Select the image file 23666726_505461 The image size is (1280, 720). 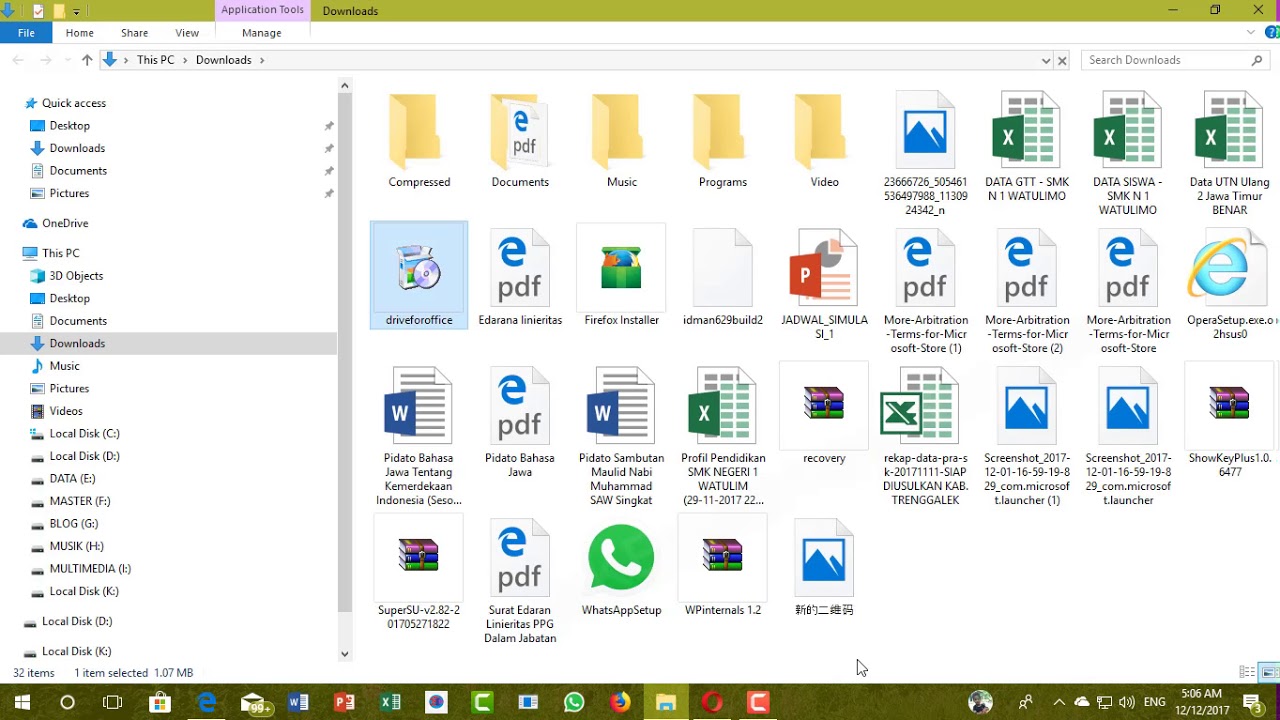925,153
